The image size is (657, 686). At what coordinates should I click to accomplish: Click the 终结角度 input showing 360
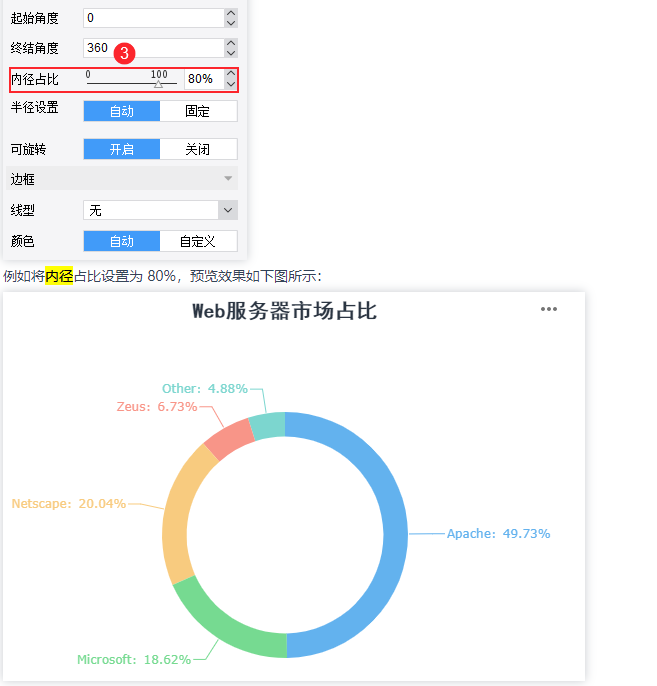(154, 48)
